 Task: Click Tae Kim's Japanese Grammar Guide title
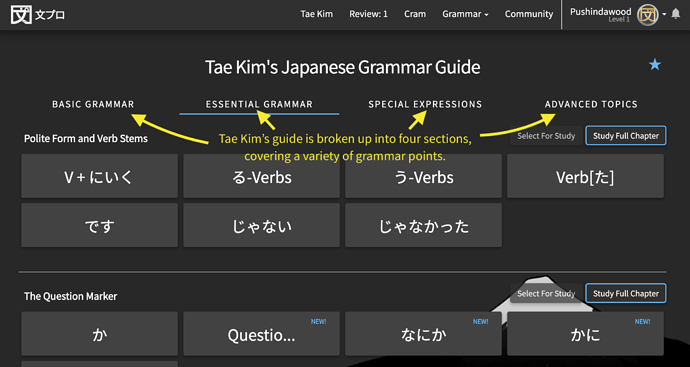pos(342,67)
